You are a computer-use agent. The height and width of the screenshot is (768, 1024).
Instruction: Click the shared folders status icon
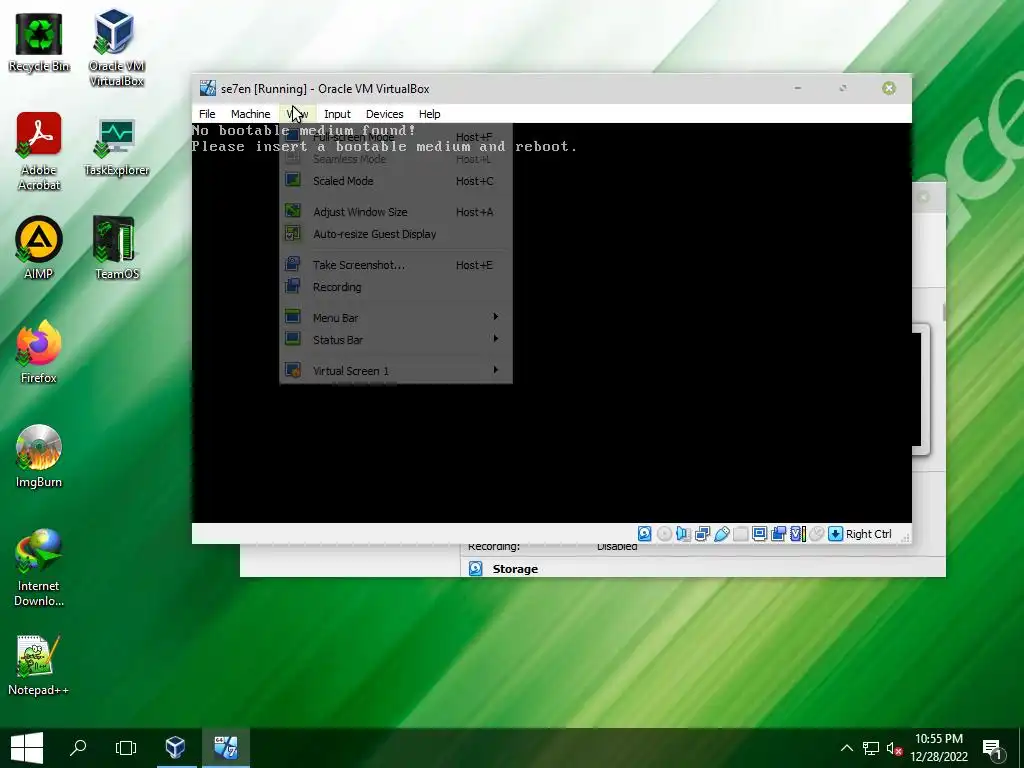point(741,534)
